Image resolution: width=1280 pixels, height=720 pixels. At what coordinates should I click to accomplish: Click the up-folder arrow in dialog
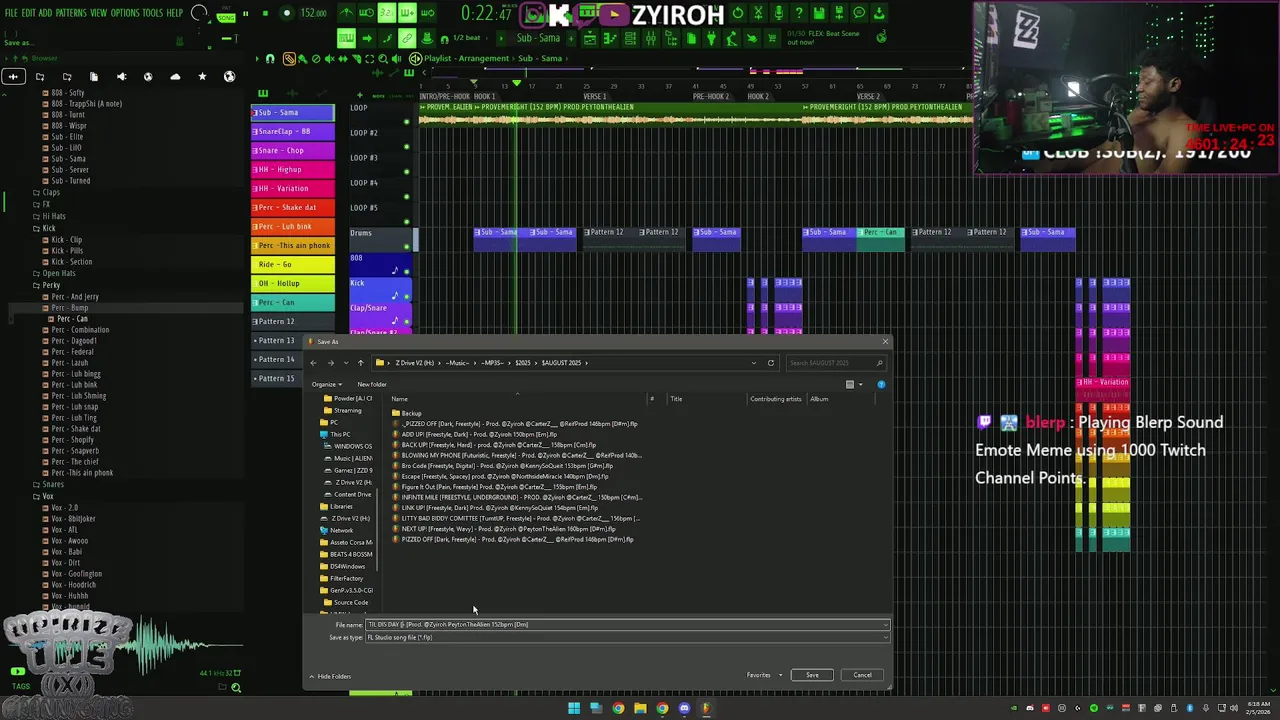pos(360,363)
